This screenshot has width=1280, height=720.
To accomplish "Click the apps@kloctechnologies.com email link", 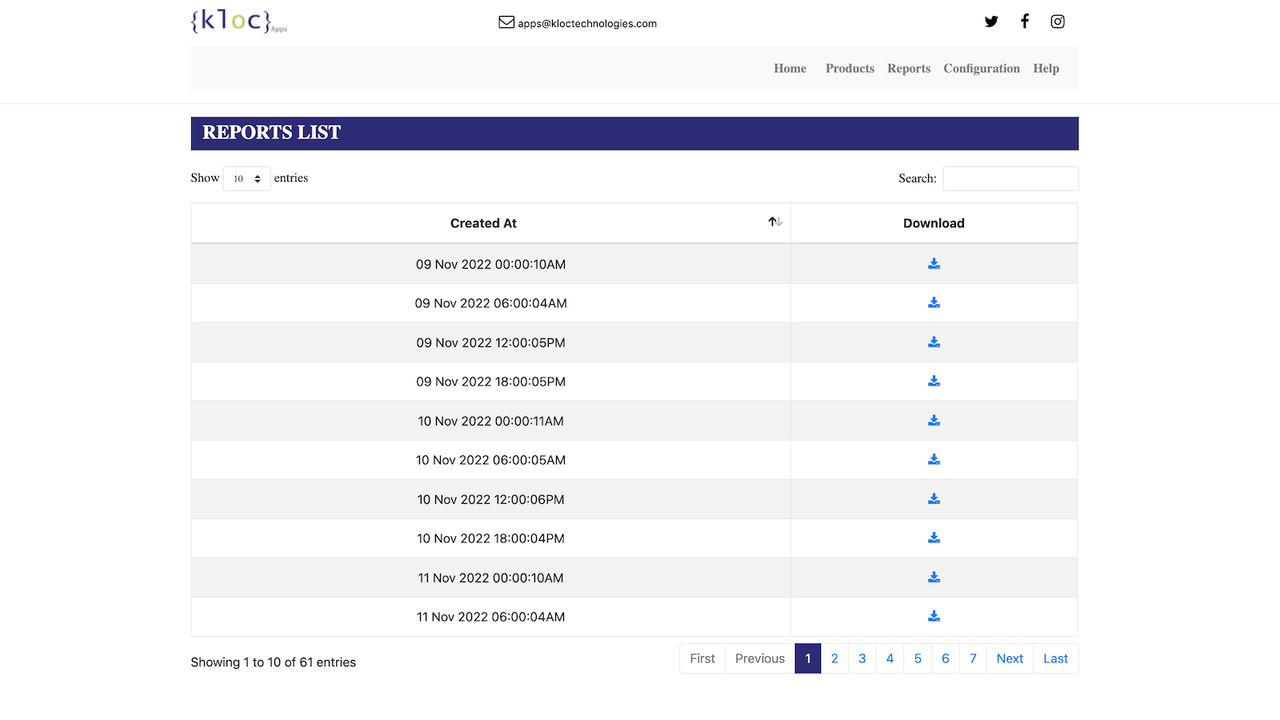I will pyautogui.click(x=587, y=23).
